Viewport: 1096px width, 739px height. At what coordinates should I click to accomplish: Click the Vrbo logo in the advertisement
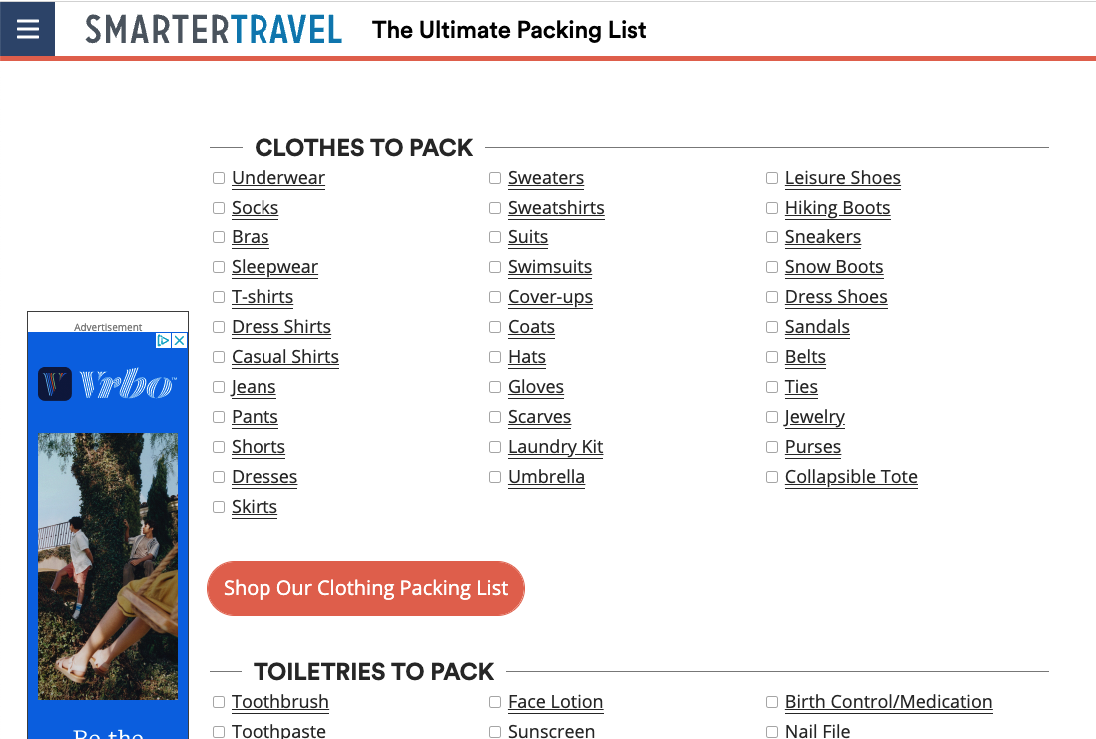(107, 383)
